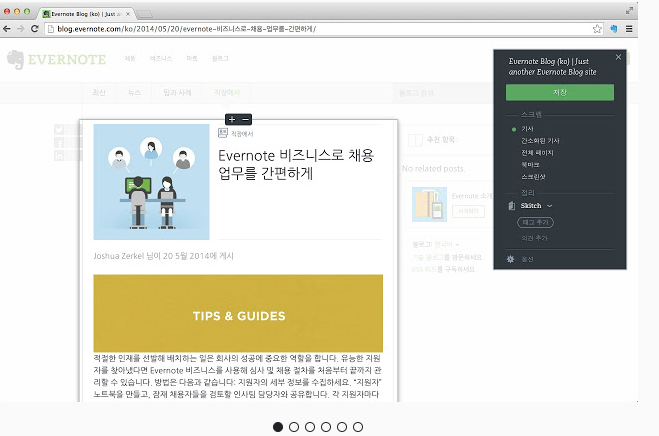Image resolution: width=659 pixels, height=436 pixels.
Task: Switch to the 팁과 사례 tips tab
Action: pos(177,92)
